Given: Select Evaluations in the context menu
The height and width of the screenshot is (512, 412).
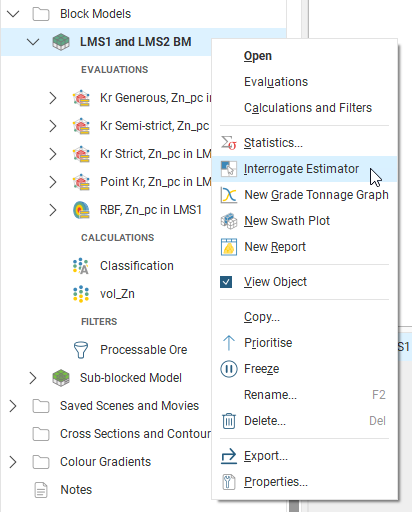Looking at the screenshot, I should click(276, 82).
